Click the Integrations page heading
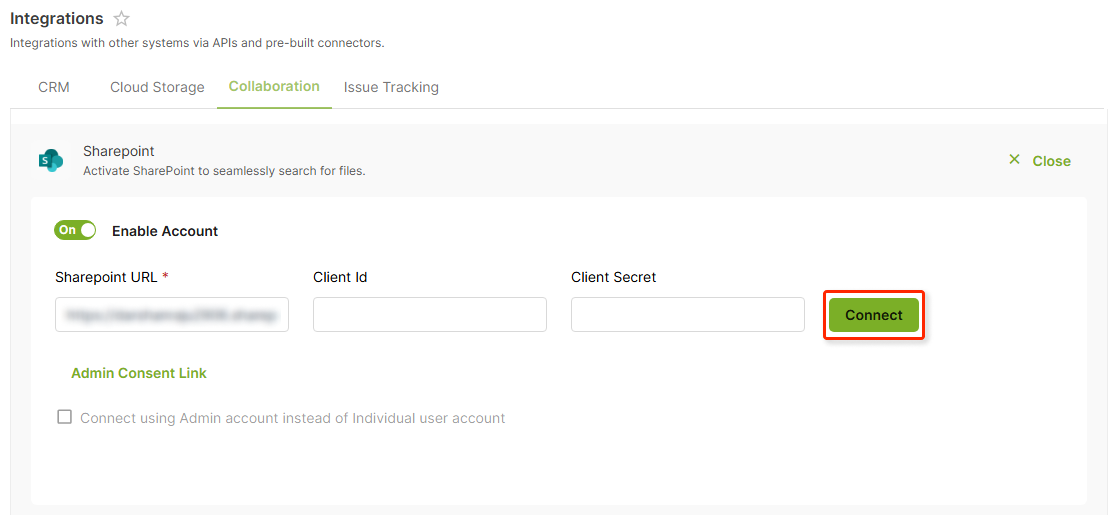 57,19
